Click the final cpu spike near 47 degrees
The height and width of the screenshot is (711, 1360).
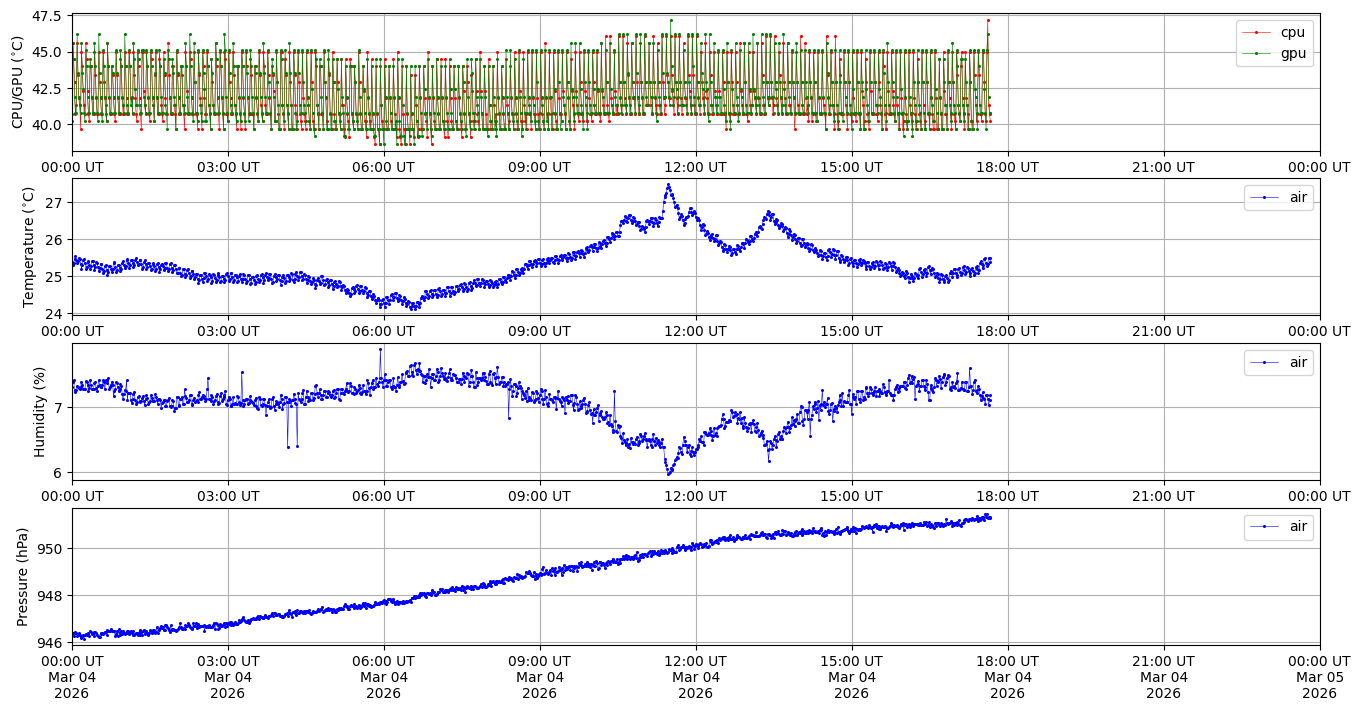click(x=988, y=20)
